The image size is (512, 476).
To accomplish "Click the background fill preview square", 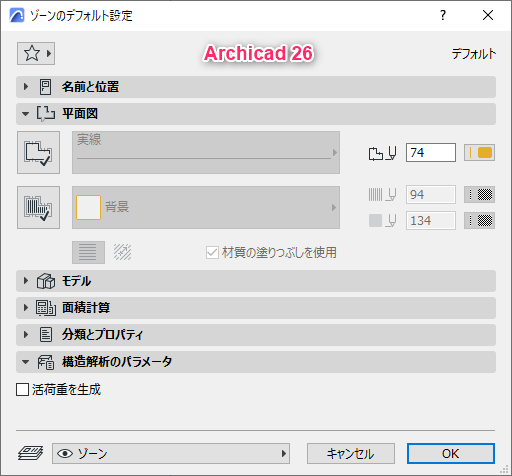I will 88,207.
